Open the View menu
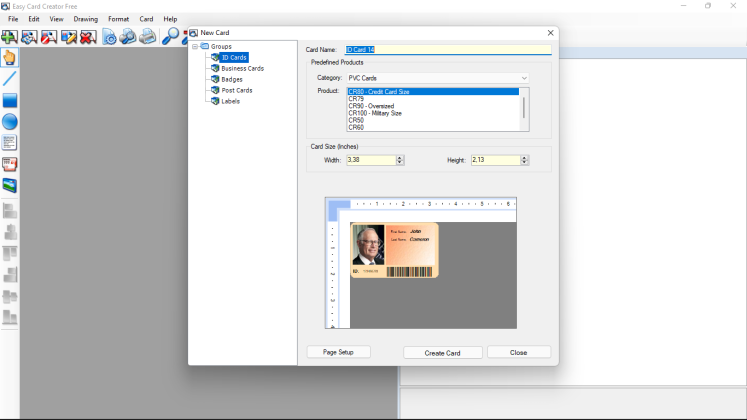 click(56, 19)
